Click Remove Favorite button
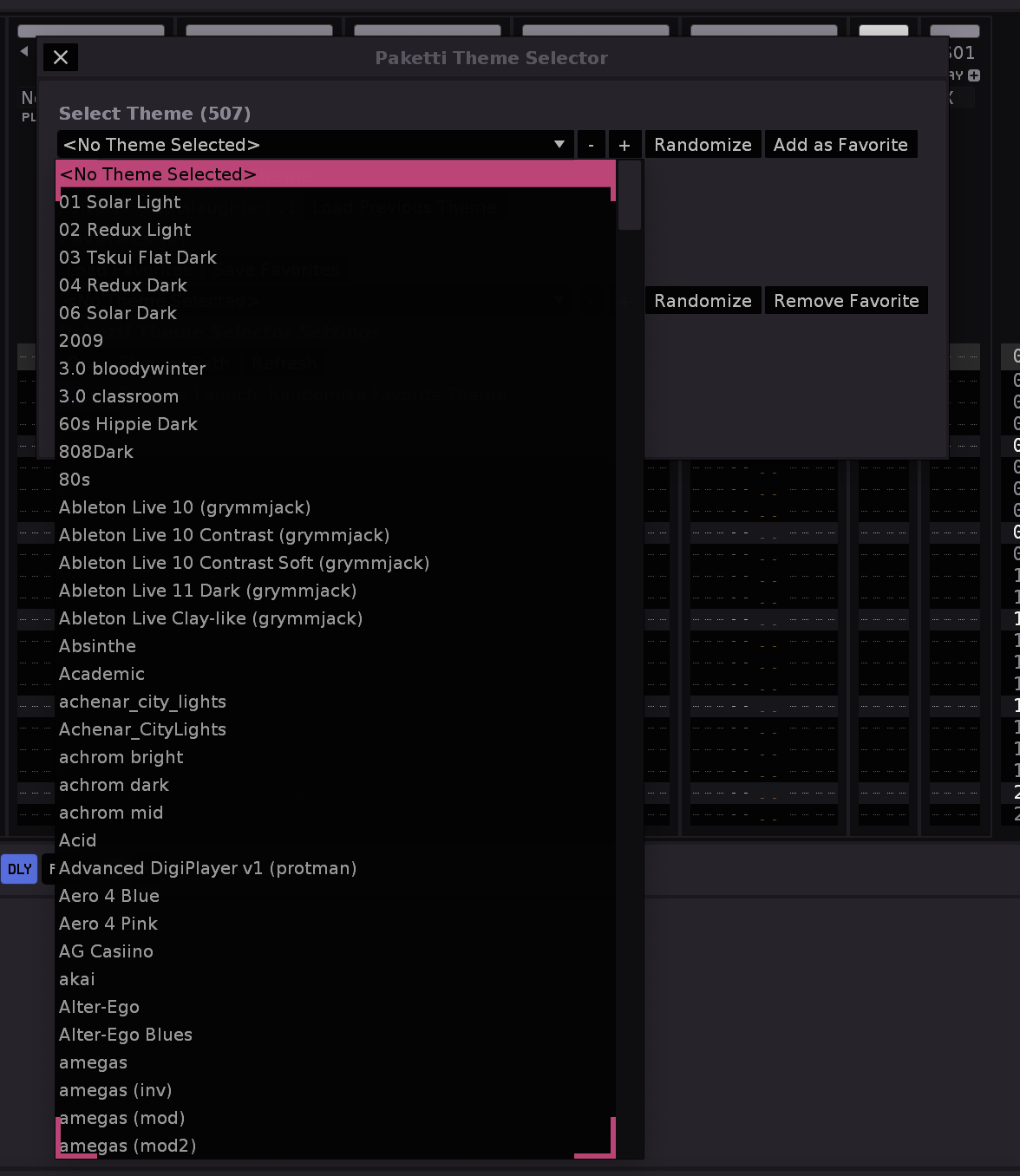The image size is (1020, 1176). point(846,301)
